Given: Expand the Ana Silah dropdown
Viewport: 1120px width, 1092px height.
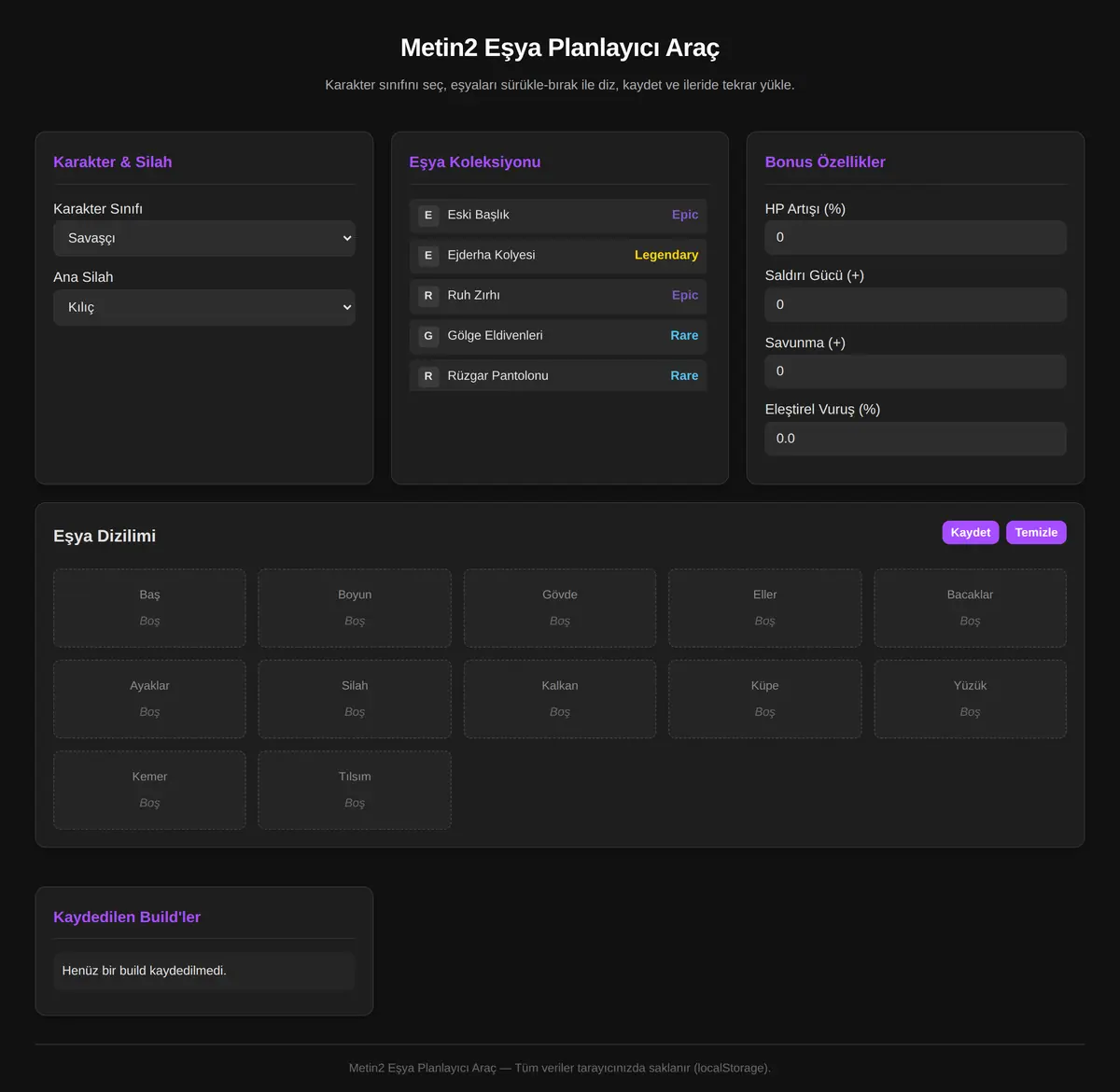Looking at the screenshot, I should pyautogui.click(x=204, y=307).
